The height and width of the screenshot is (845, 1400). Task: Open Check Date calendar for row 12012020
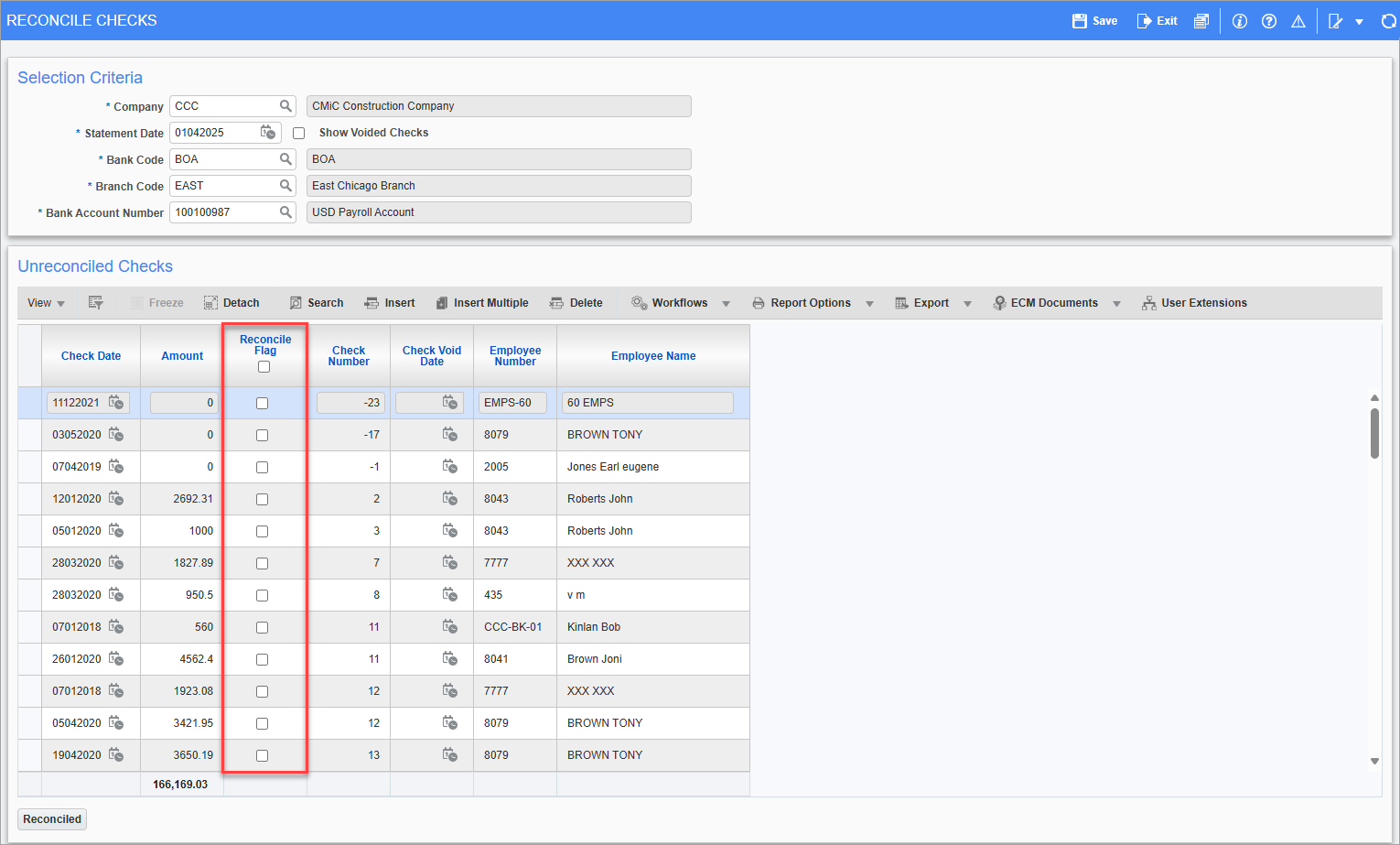tap(116, 499)
